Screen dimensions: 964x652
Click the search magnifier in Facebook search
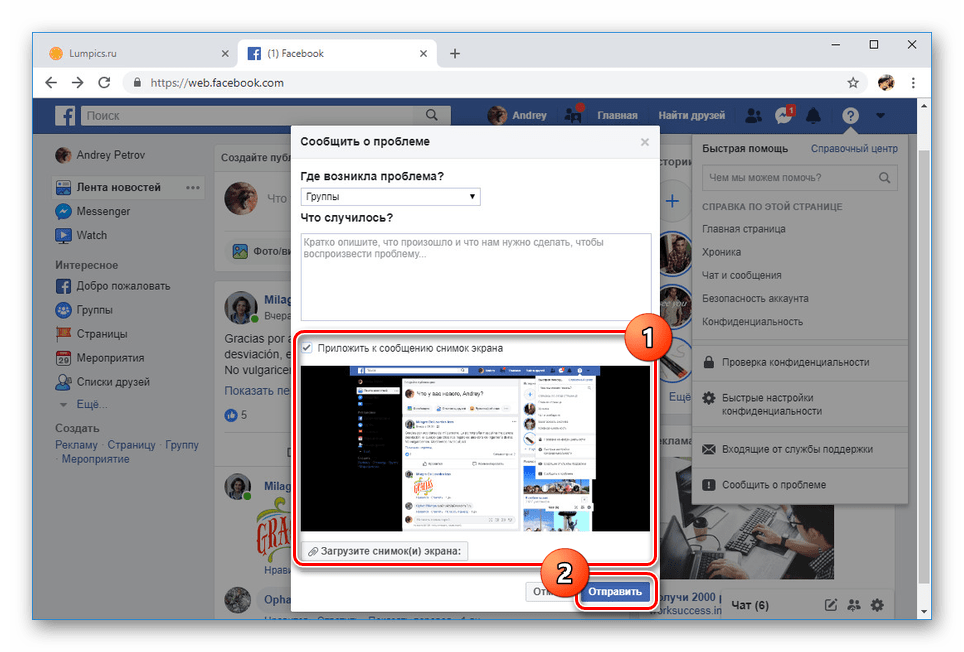coord(432,116)
